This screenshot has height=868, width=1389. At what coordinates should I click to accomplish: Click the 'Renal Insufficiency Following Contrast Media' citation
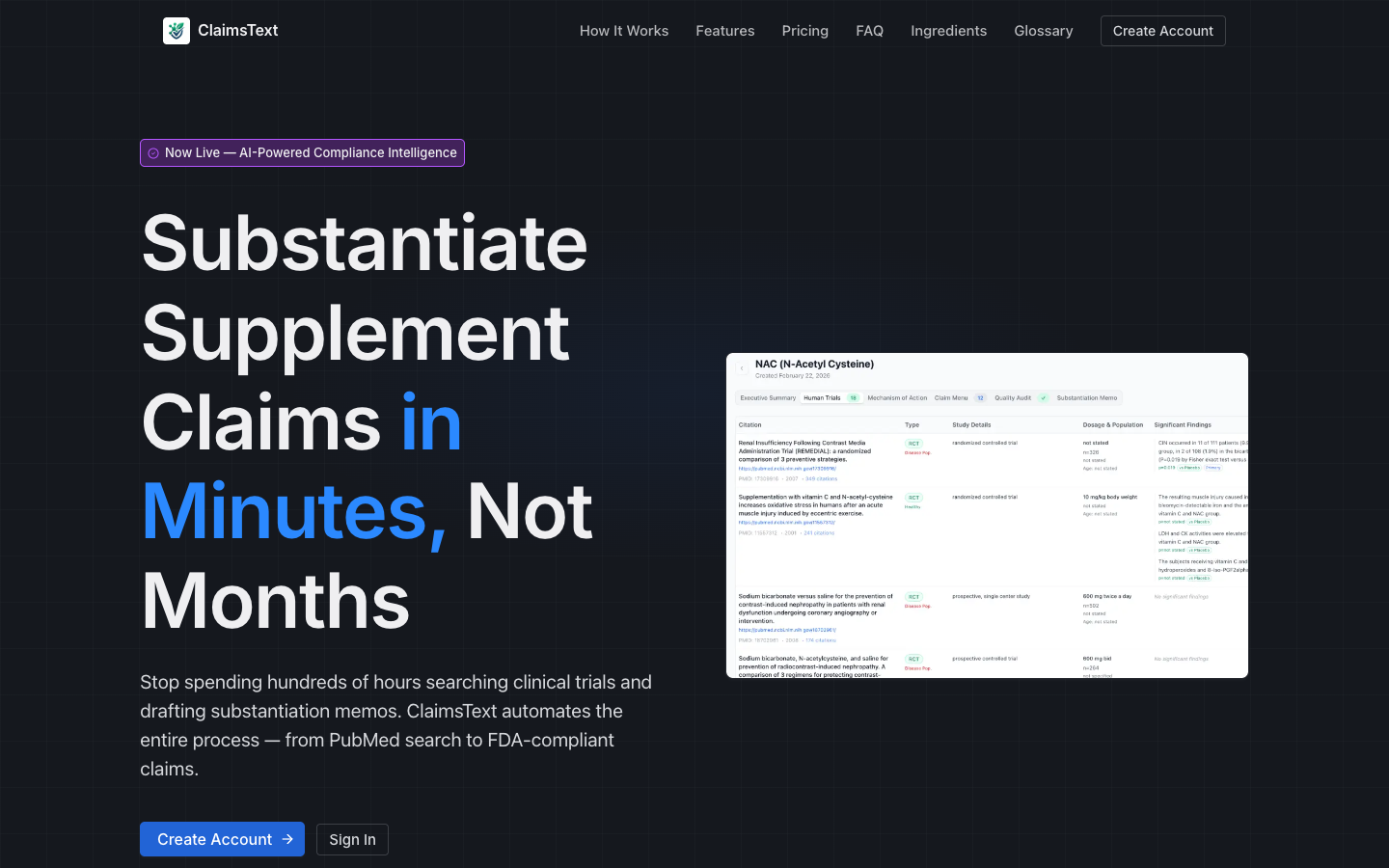coord(804,451)
